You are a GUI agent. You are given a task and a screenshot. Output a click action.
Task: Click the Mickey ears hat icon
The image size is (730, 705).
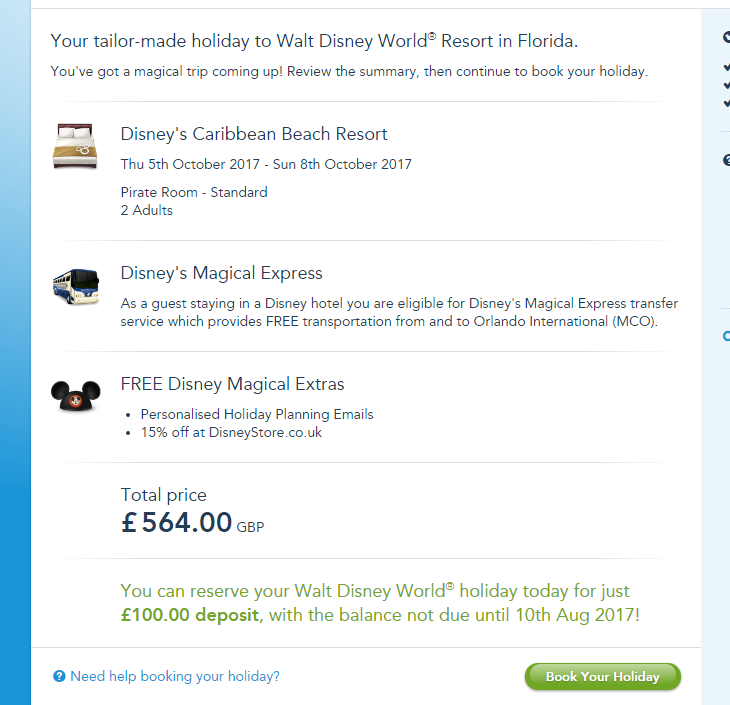[76, 396]
